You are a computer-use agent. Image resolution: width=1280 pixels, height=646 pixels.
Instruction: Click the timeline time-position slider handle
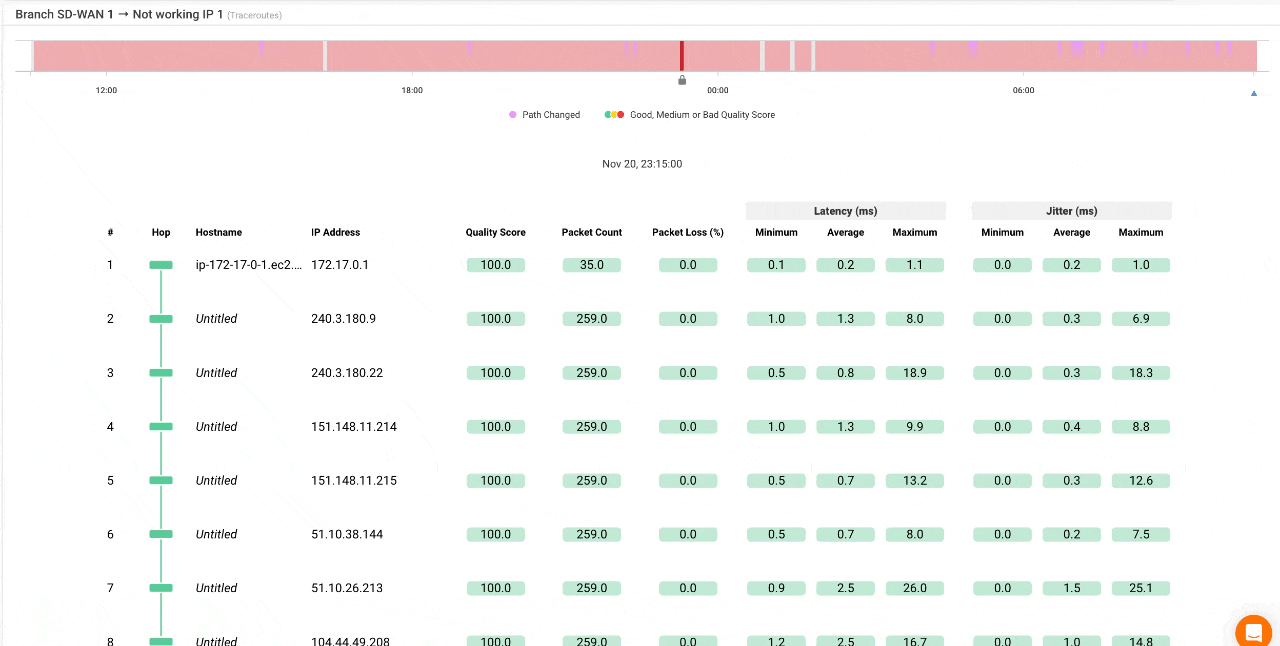pos(681,56)
